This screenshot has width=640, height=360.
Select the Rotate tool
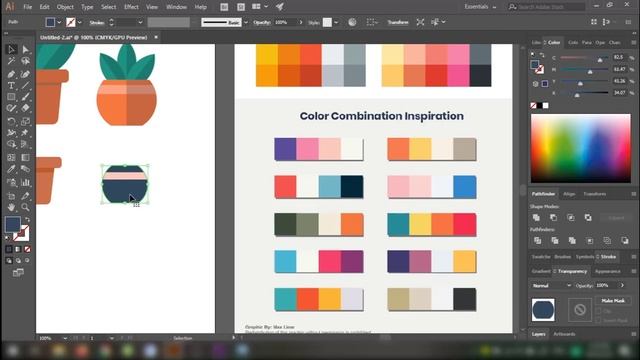11,121
